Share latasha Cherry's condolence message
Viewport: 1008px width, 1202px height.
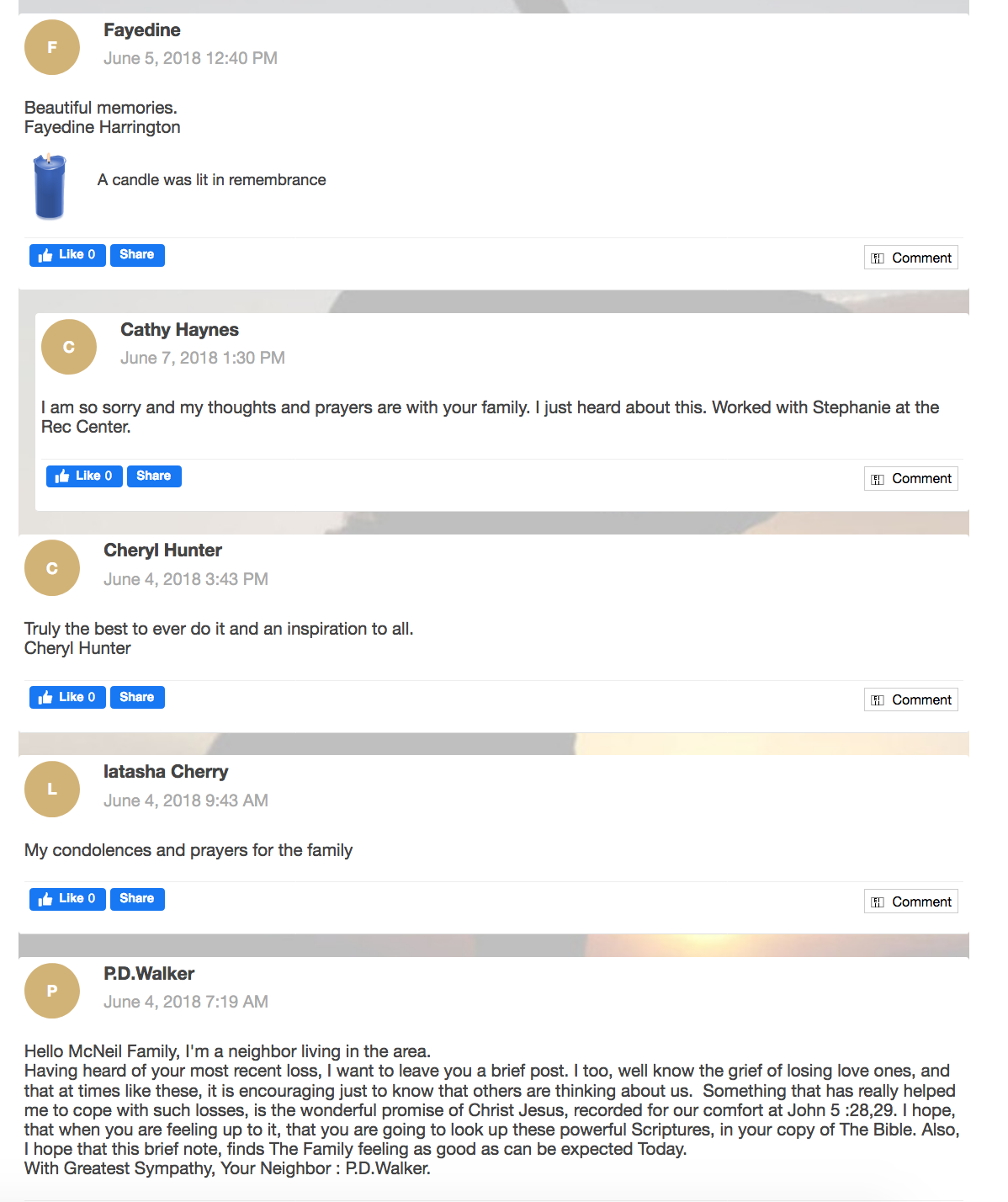pyautogui.click(x=137, y=899)
